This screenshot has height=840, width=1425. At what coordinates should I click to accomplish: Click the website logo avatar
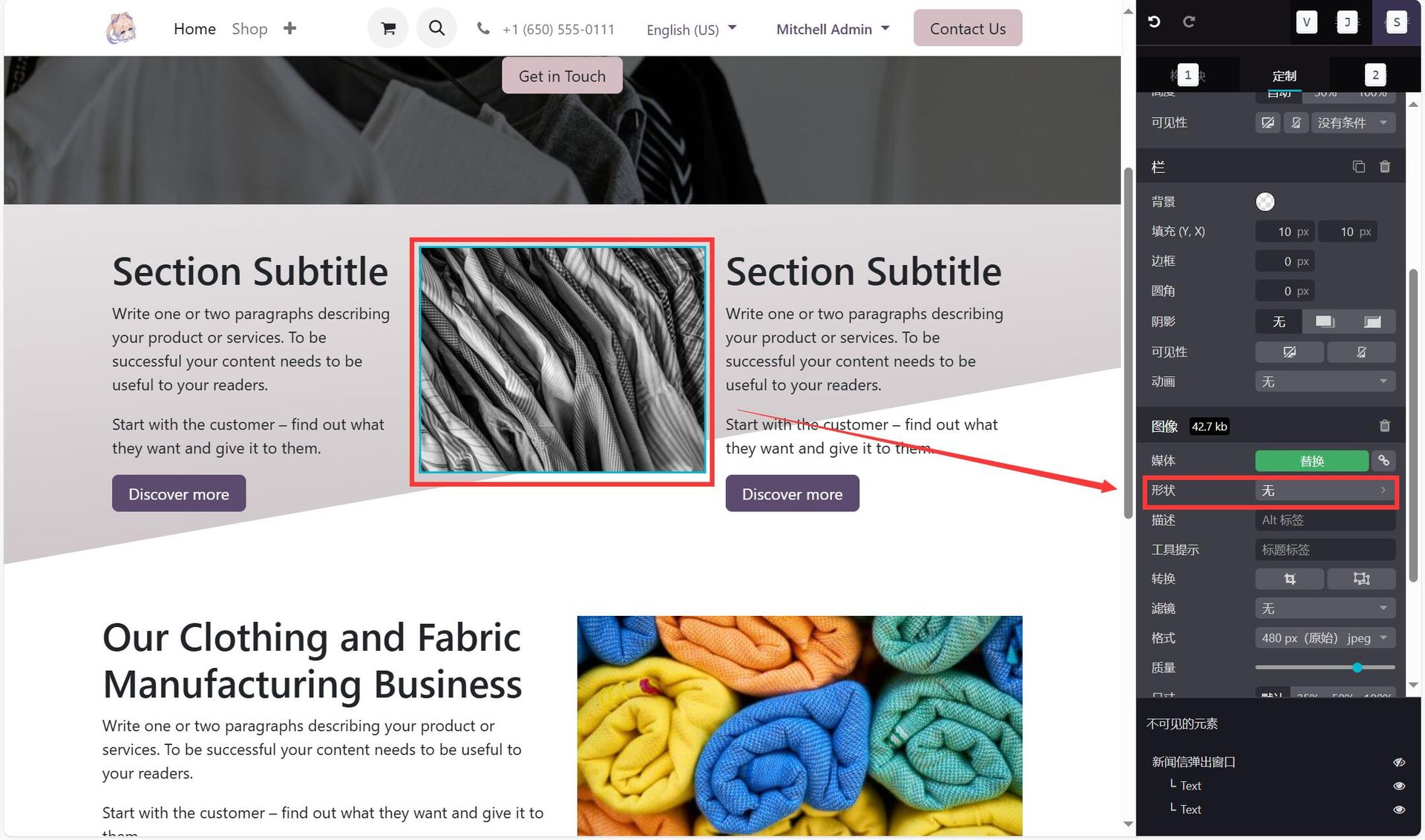click(x=120, y=28)
